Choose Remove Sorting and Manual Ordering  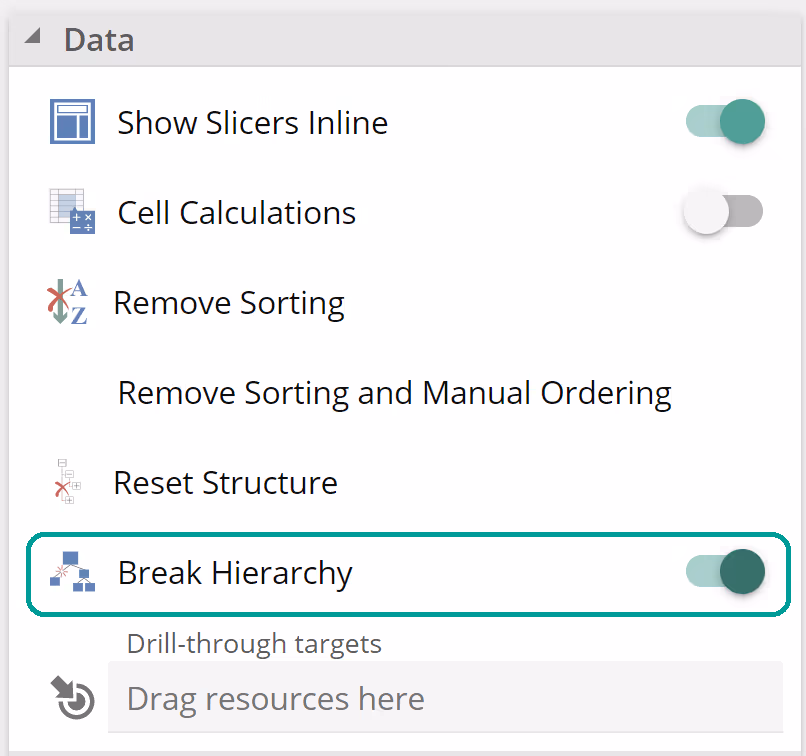394,393
